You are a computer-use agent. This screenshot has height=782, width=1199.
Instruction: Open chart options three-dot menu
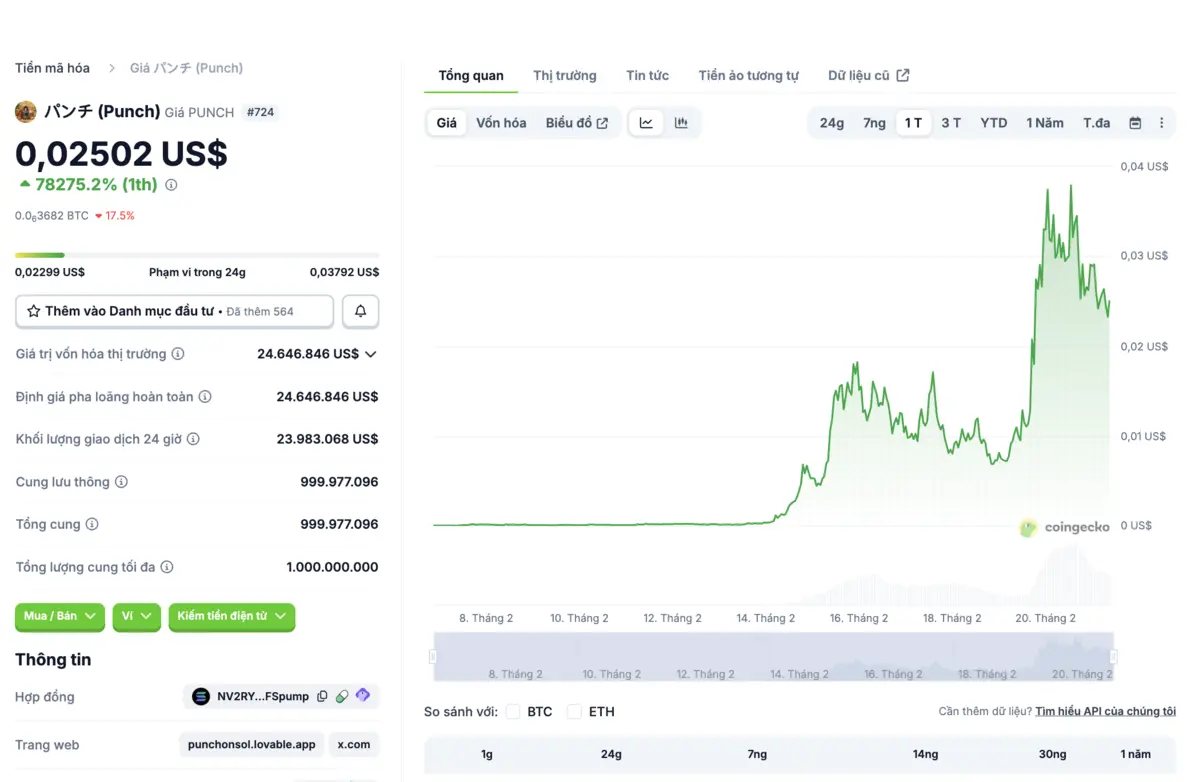point(1161,123)
